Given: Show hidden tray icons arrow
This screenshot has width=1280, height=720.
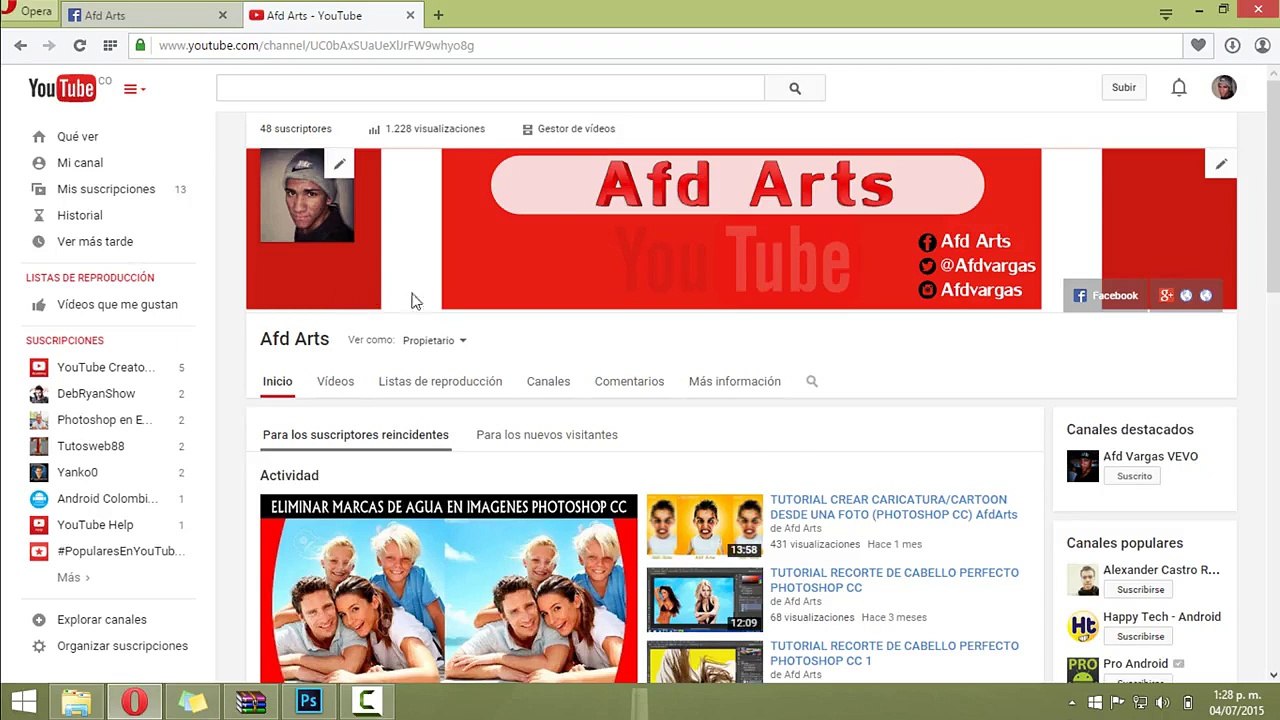Looking at the screenshot, I should 1072,702.
